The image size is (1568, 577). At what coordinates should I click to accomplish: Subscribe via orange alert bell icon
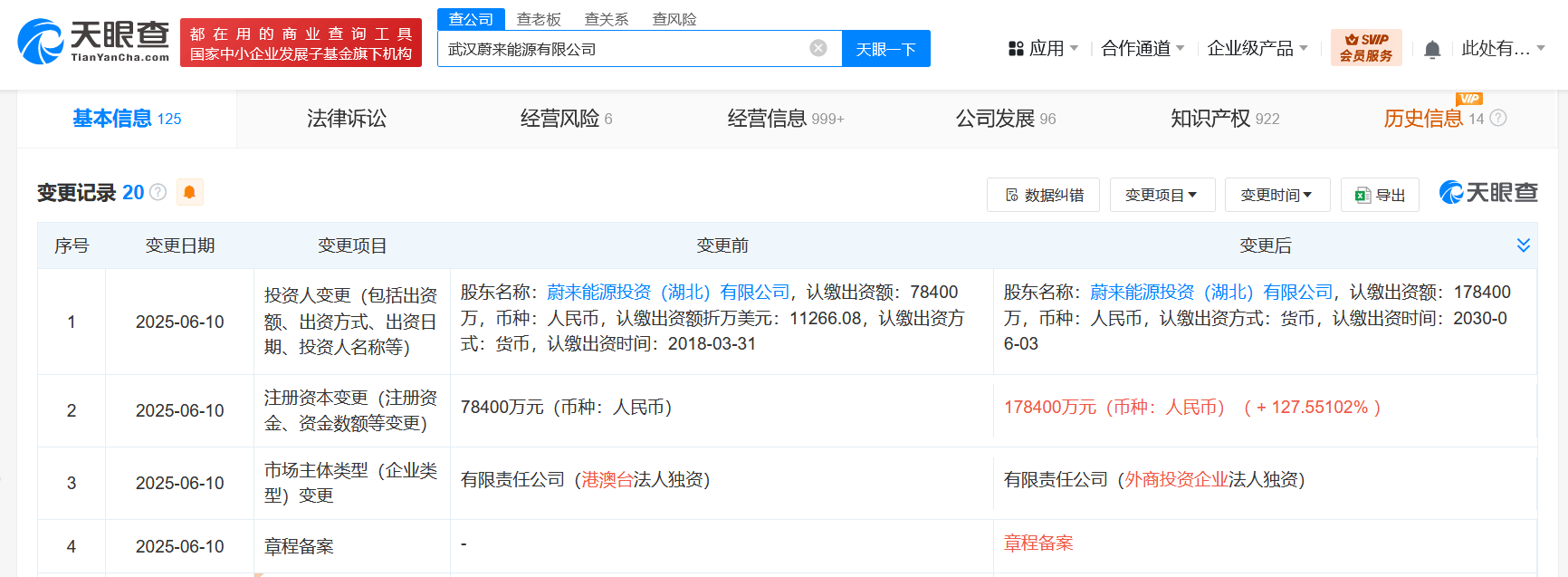[189, 192]
